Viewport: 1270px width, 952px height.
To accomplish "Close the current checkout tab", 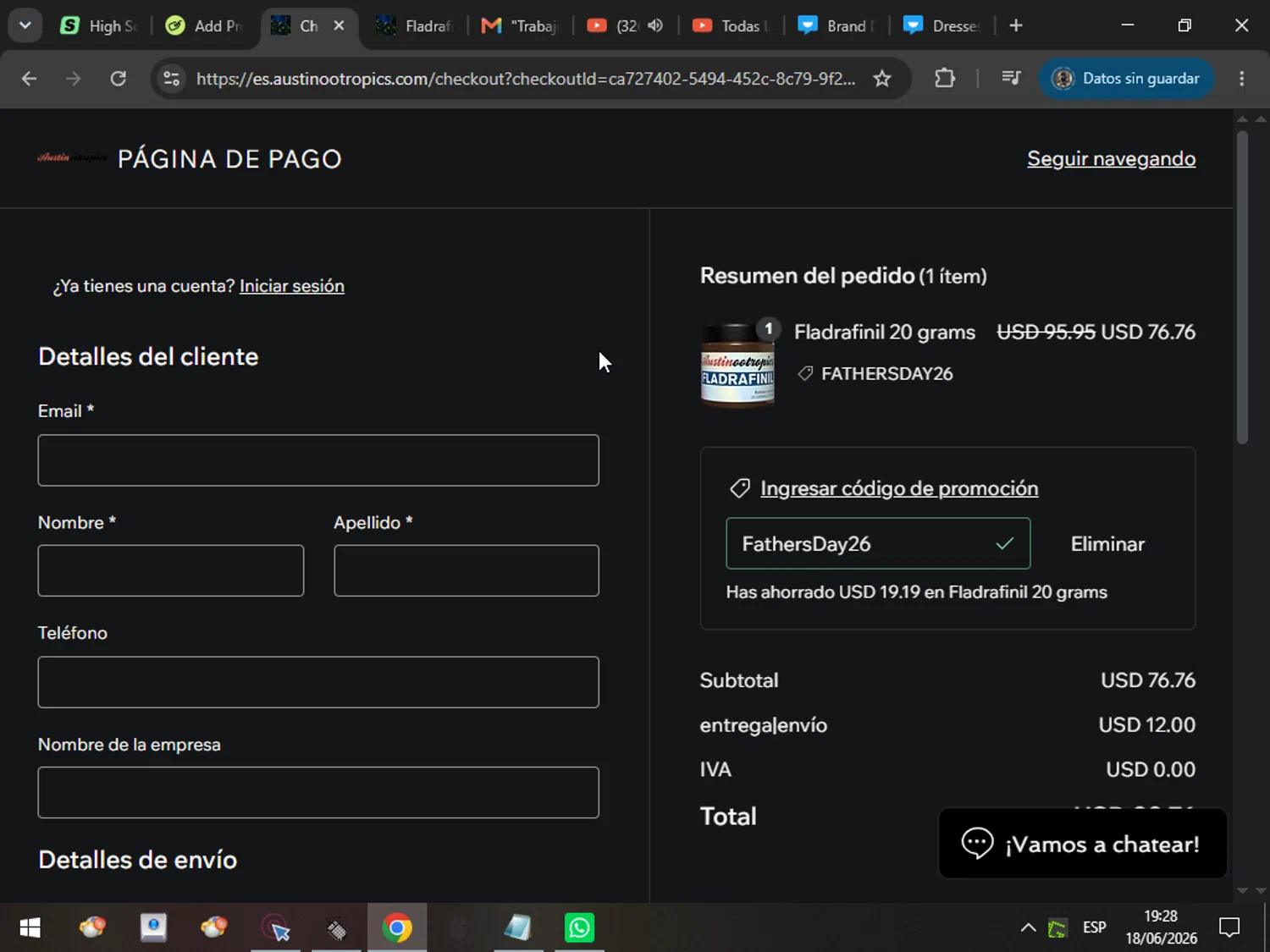I will click(x=339, y=25).
